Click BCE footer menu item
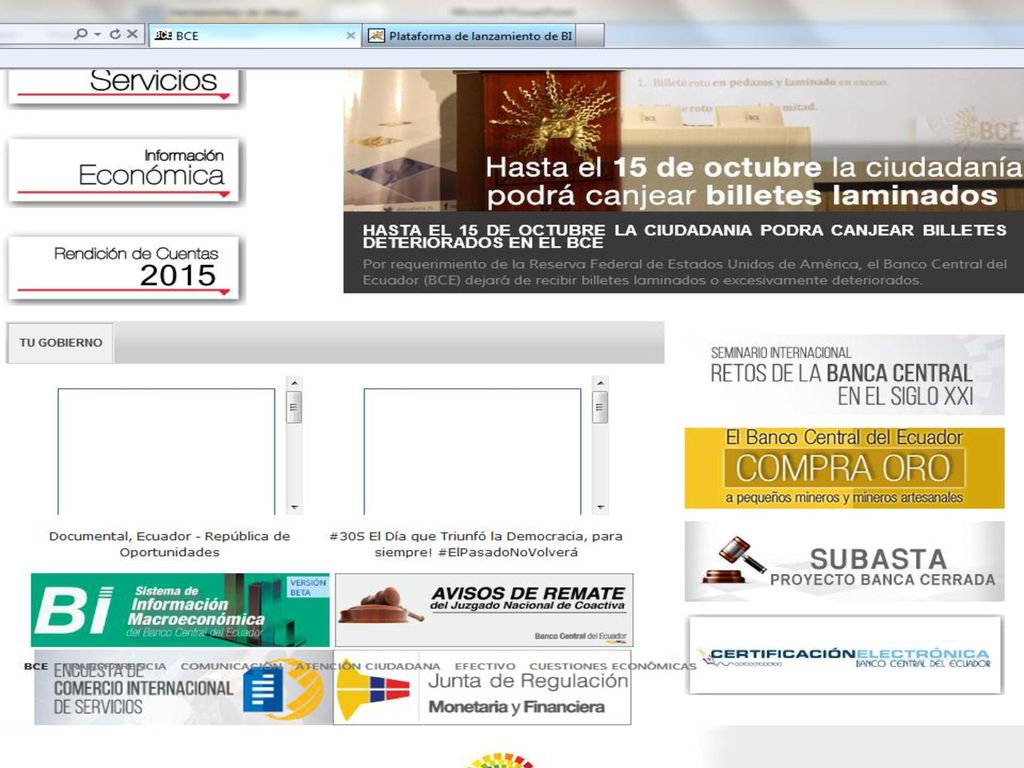Image resolution: width=1024 pixels, height=768 pixels. tap(36, 666)
